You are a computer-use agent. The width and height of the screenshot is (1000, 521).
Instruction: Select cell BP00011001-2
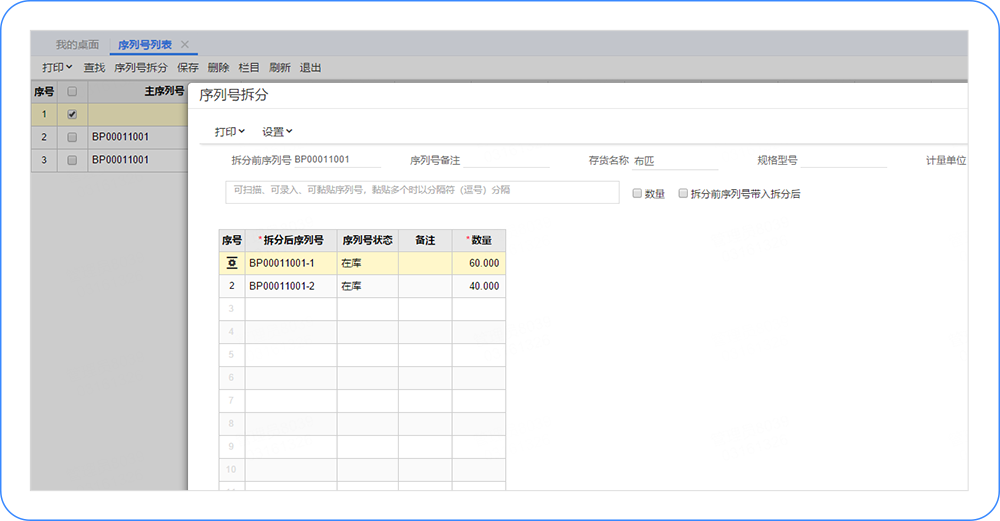(x=291, y=286)
